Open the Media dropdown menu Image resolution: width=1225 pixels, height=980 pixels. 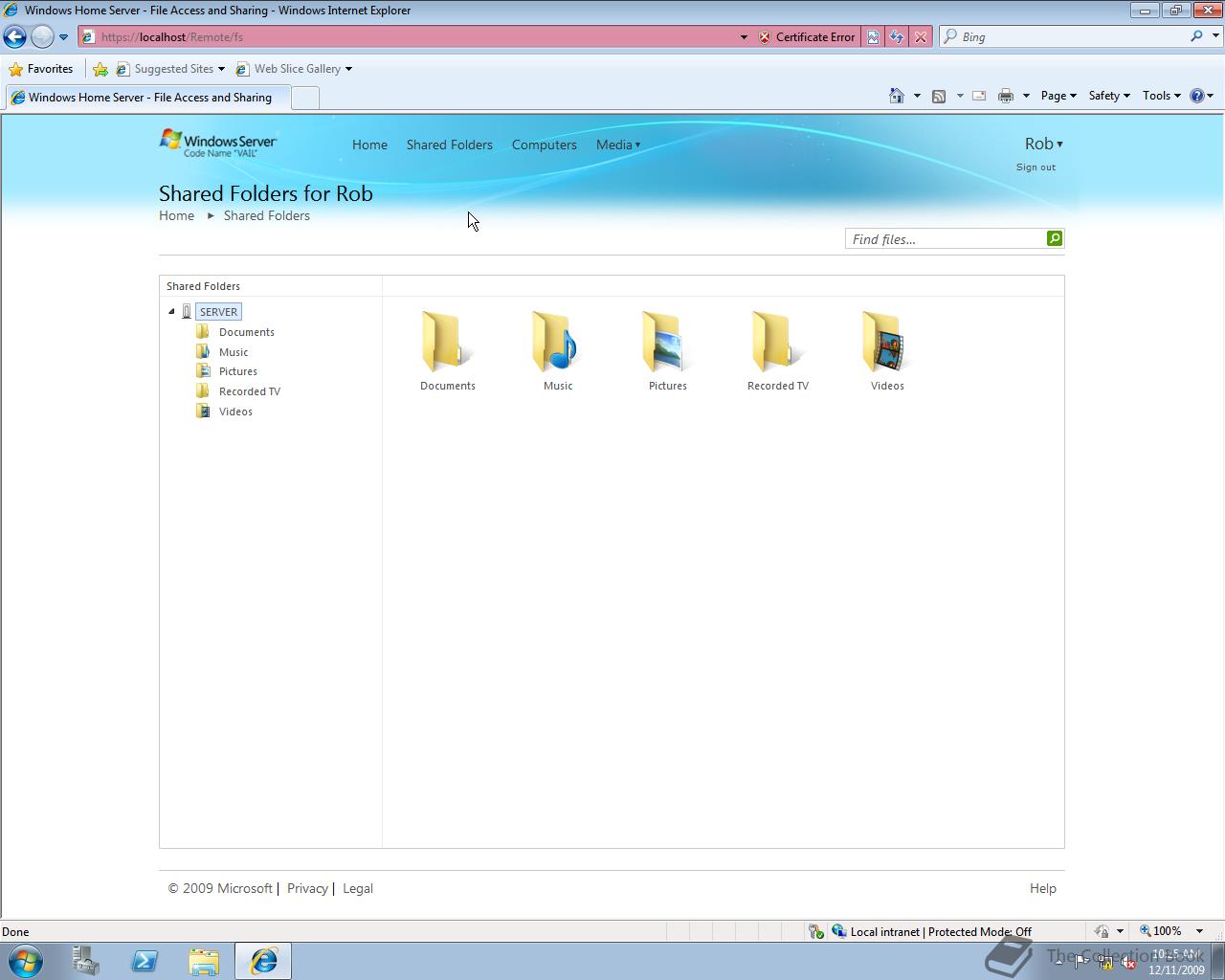618,145
